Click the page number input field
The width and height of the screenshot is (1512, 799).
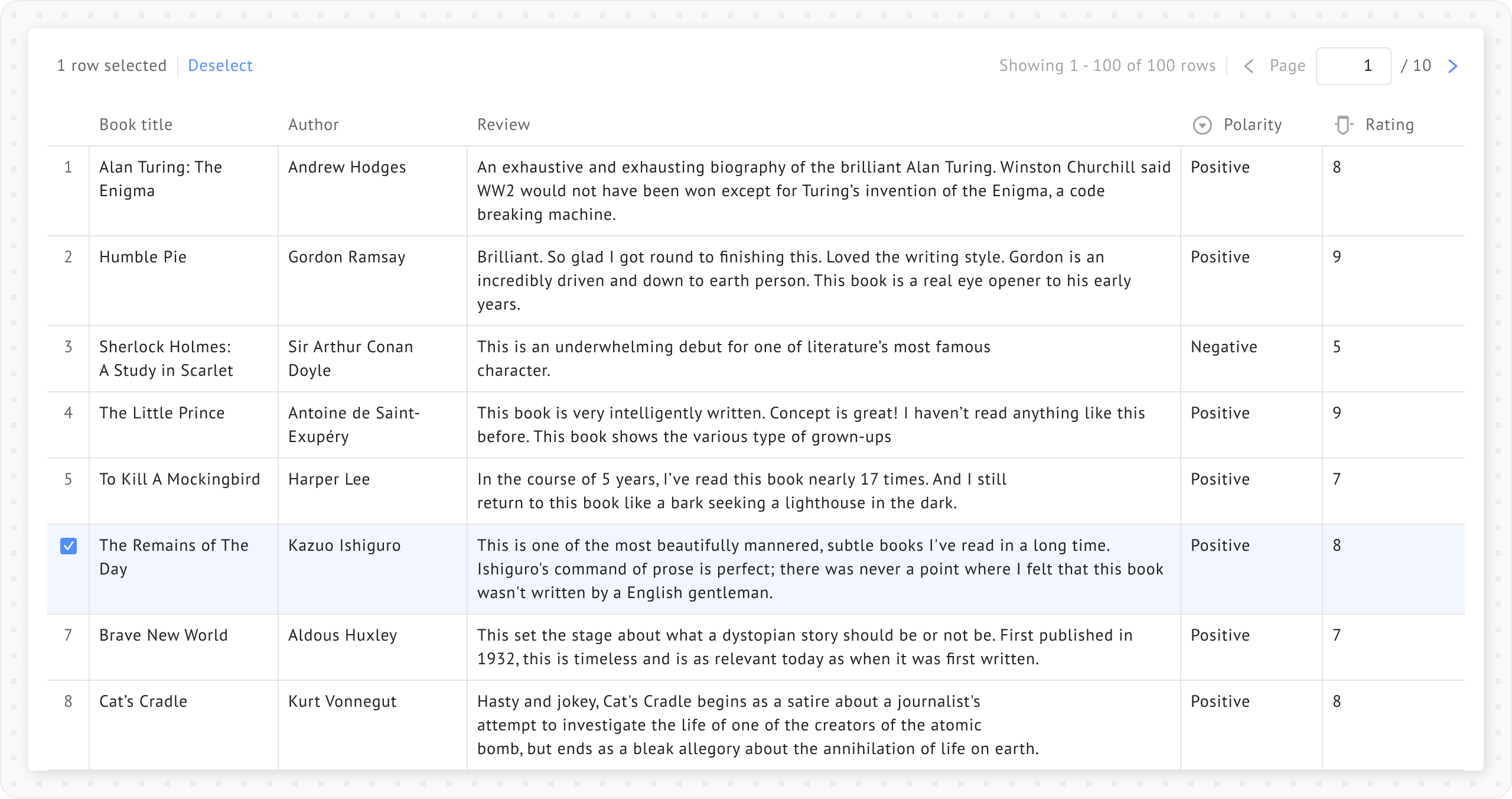[x=1353, y=66]
